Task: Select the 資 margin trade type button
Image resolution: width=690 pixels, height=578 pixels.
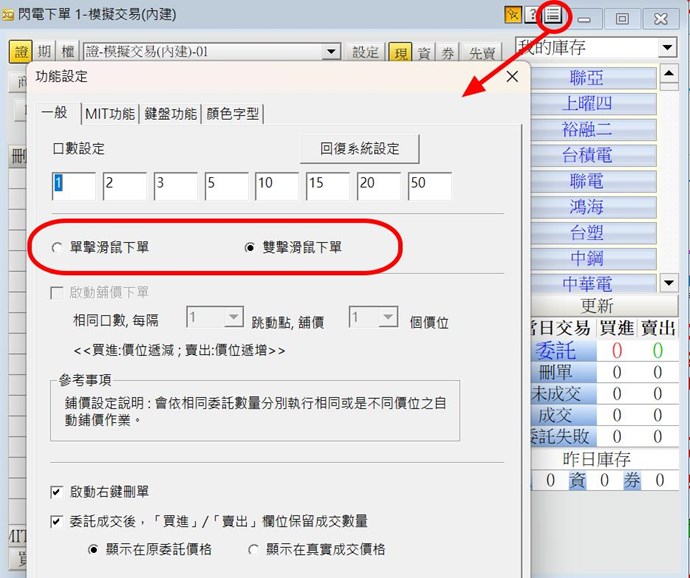Action: click(x=424, y=53)
